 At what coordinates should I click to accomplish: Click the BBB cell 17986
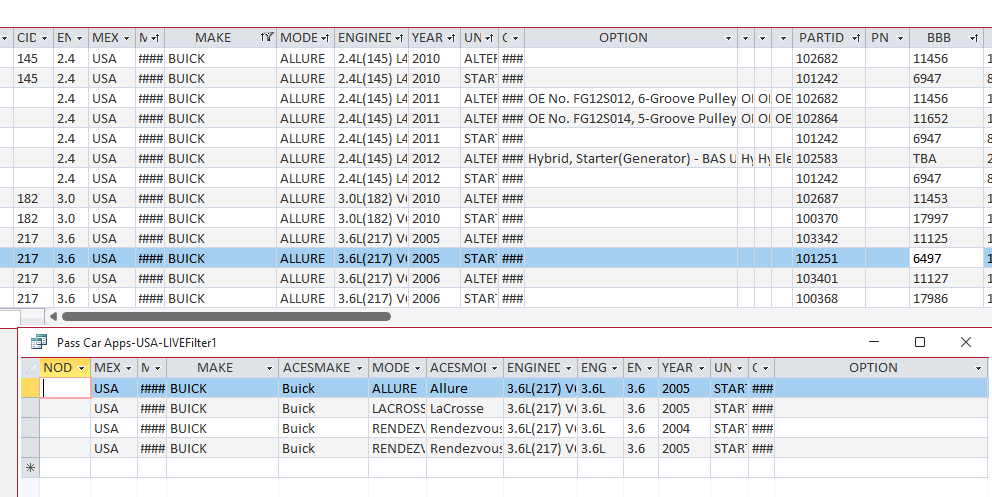pyautogui.click(x=946, y=298)
